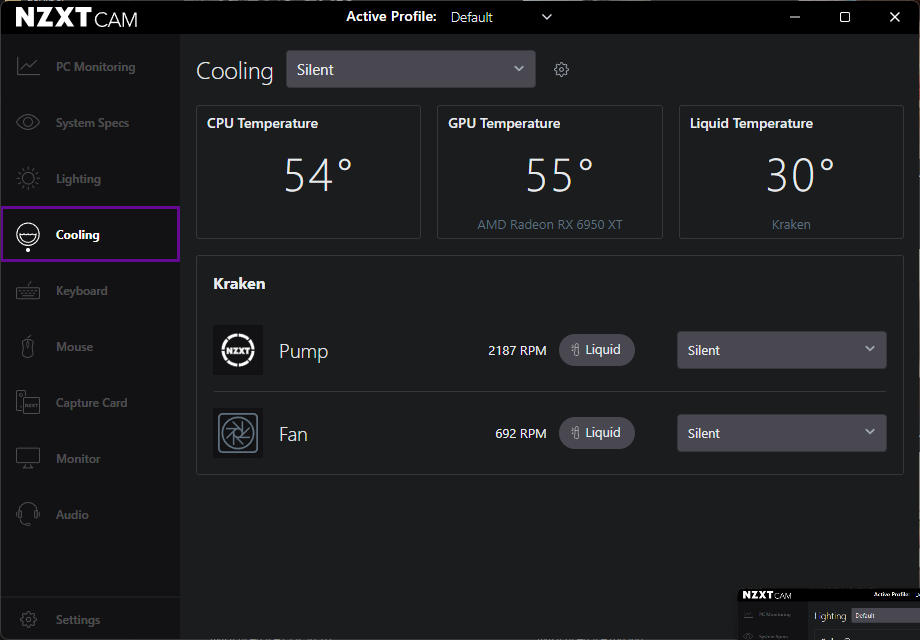Click the NZXT CAM Lighting preview thumbnail
Viewport: 920px width, 640px height.
click(x=828, y=614)
